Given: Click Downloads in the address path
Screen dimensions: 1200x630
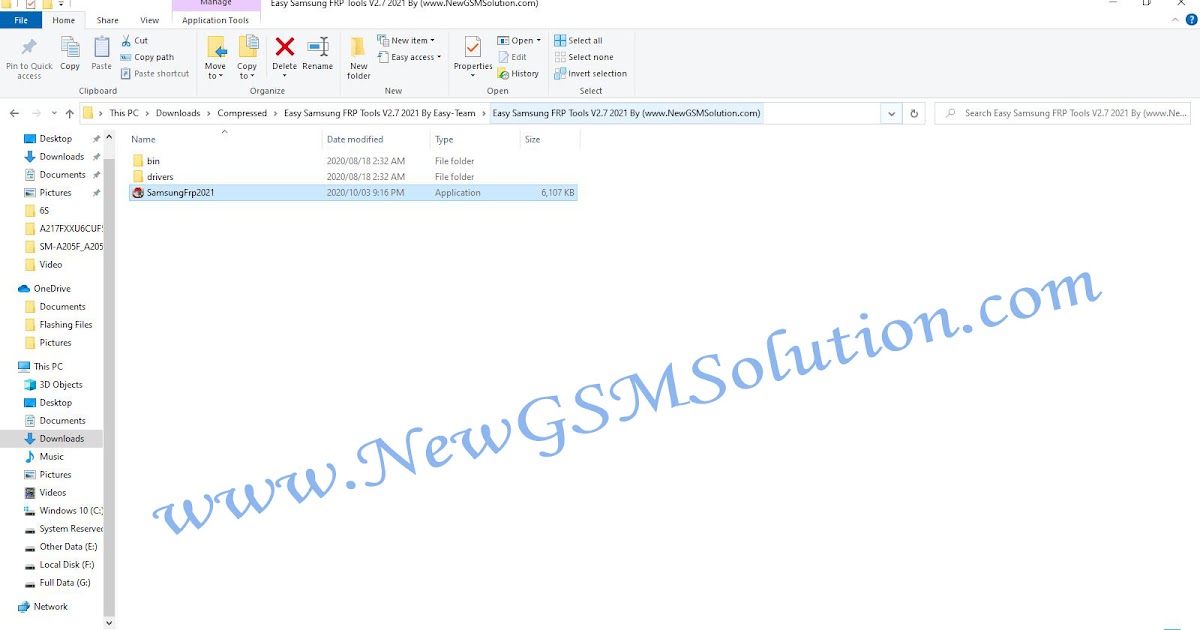Looking at the screenshot, I should 178,114.
